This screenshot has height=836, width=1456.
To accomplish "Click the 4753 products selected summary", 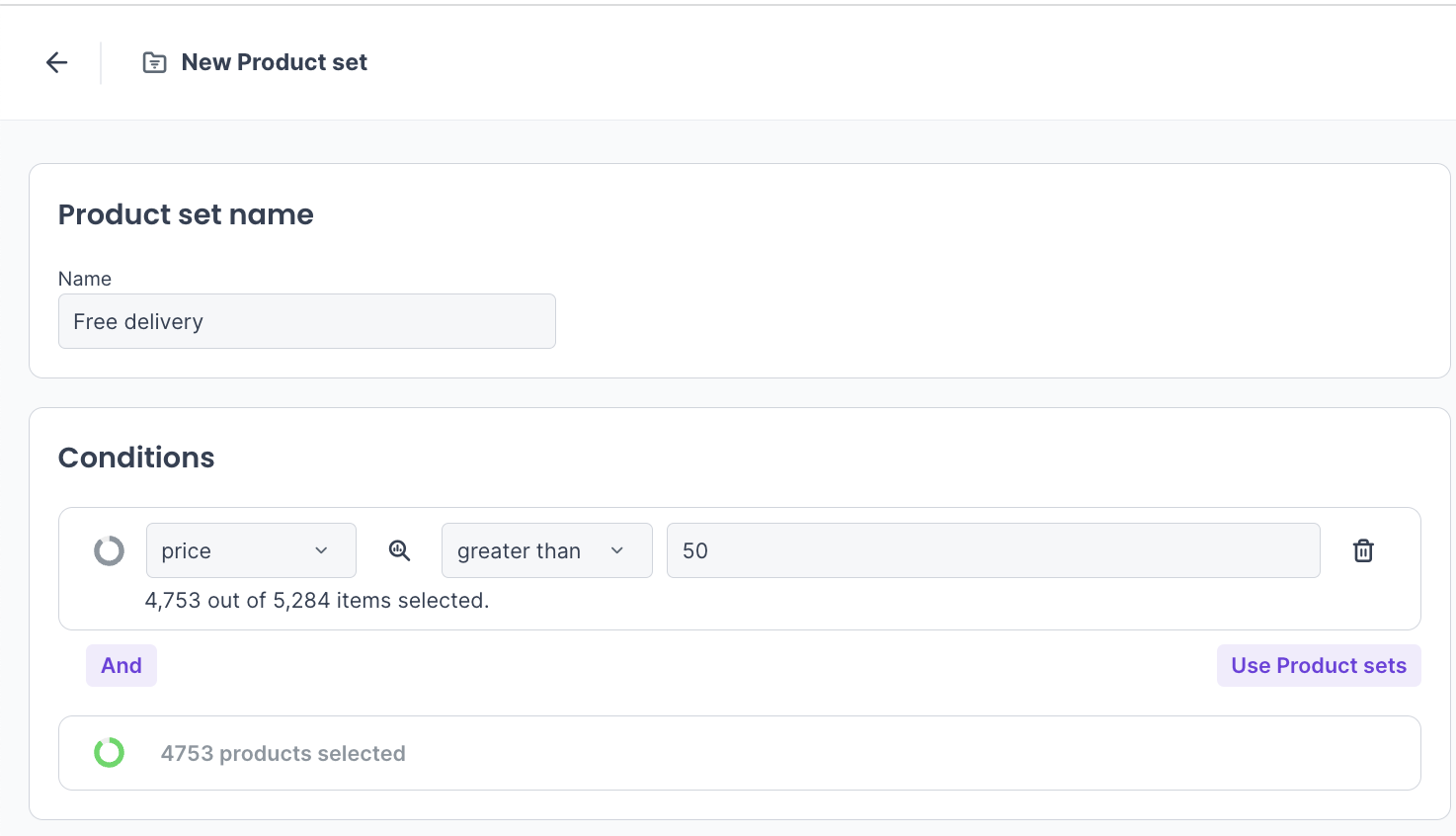I will pyautogui.click(x=283, y=753).
